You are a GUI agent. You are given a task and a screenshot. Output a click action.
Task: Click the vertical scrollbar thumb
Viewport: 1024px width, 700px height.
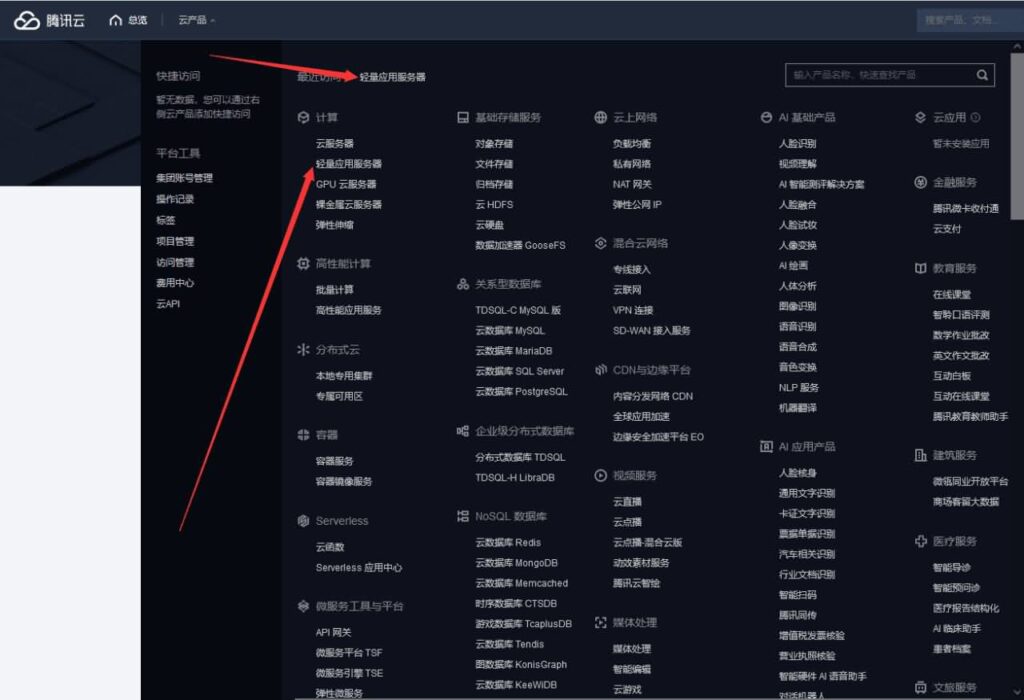click(x=1017, y=136)
